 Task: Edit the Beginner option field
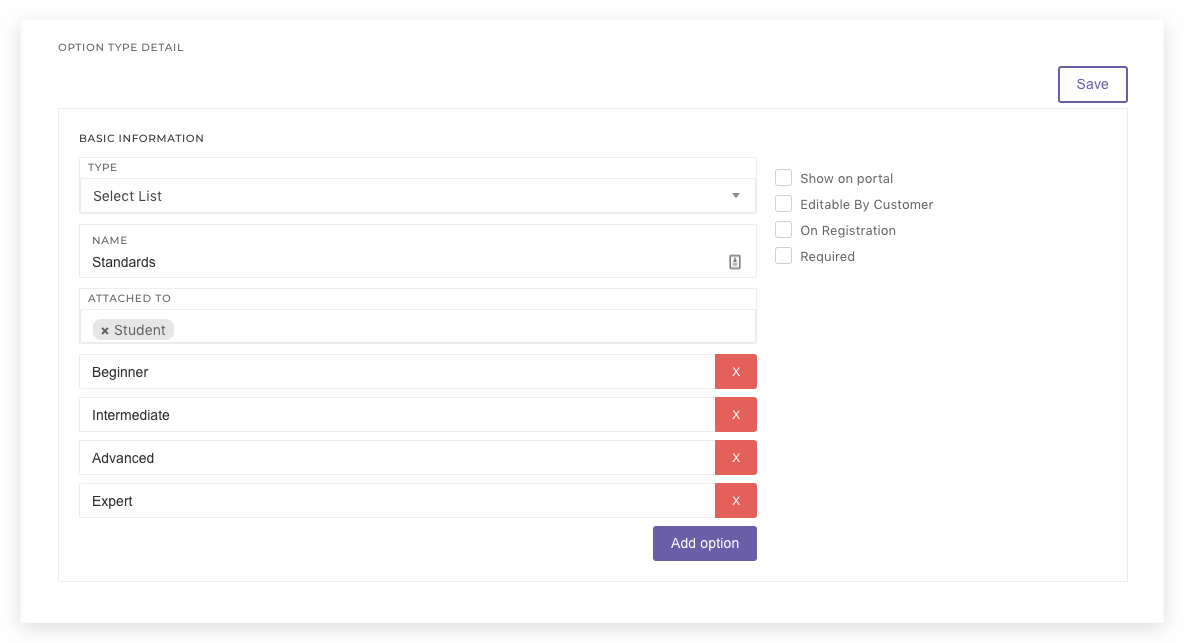[x=397, y=372]
